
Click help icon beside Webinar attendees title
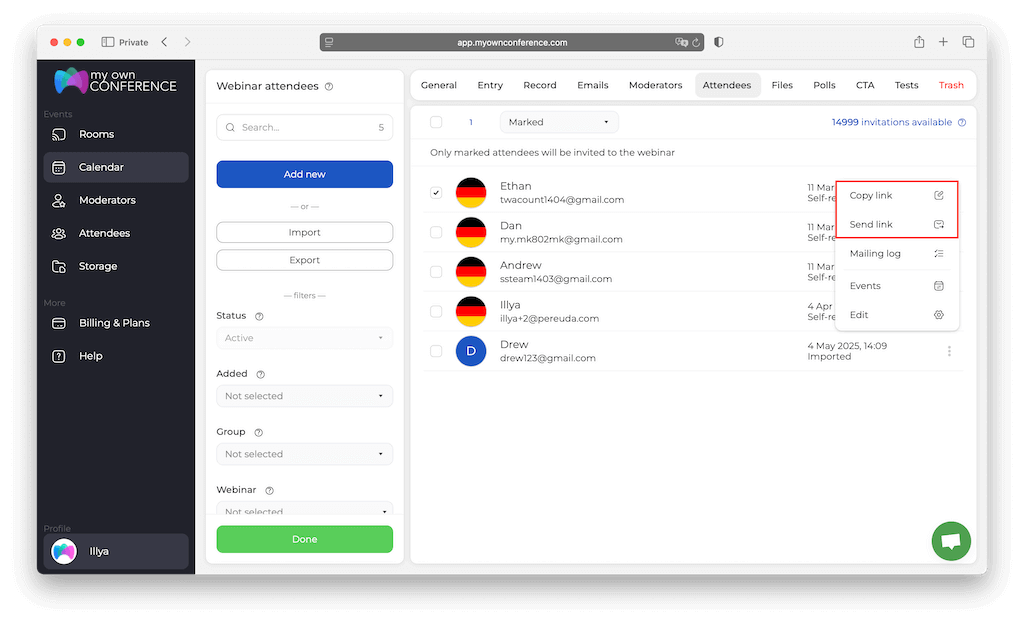tap(329, 87)
